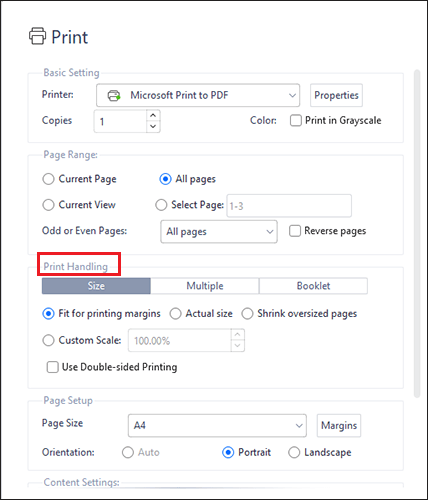The image size is (428, 500).
Task: Expand the Odd or Even Pages dropdown
Action: (219, 232)
